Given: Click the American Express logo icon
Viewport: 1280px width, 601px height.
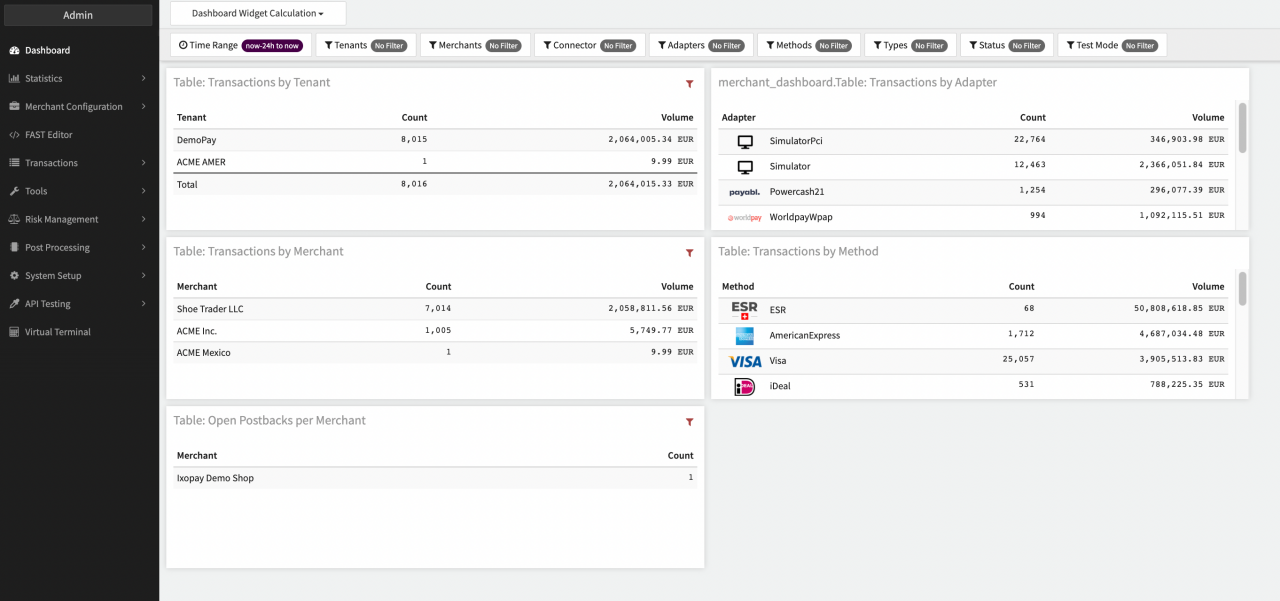Looking at the screenshot, I should tap(745, 336).
